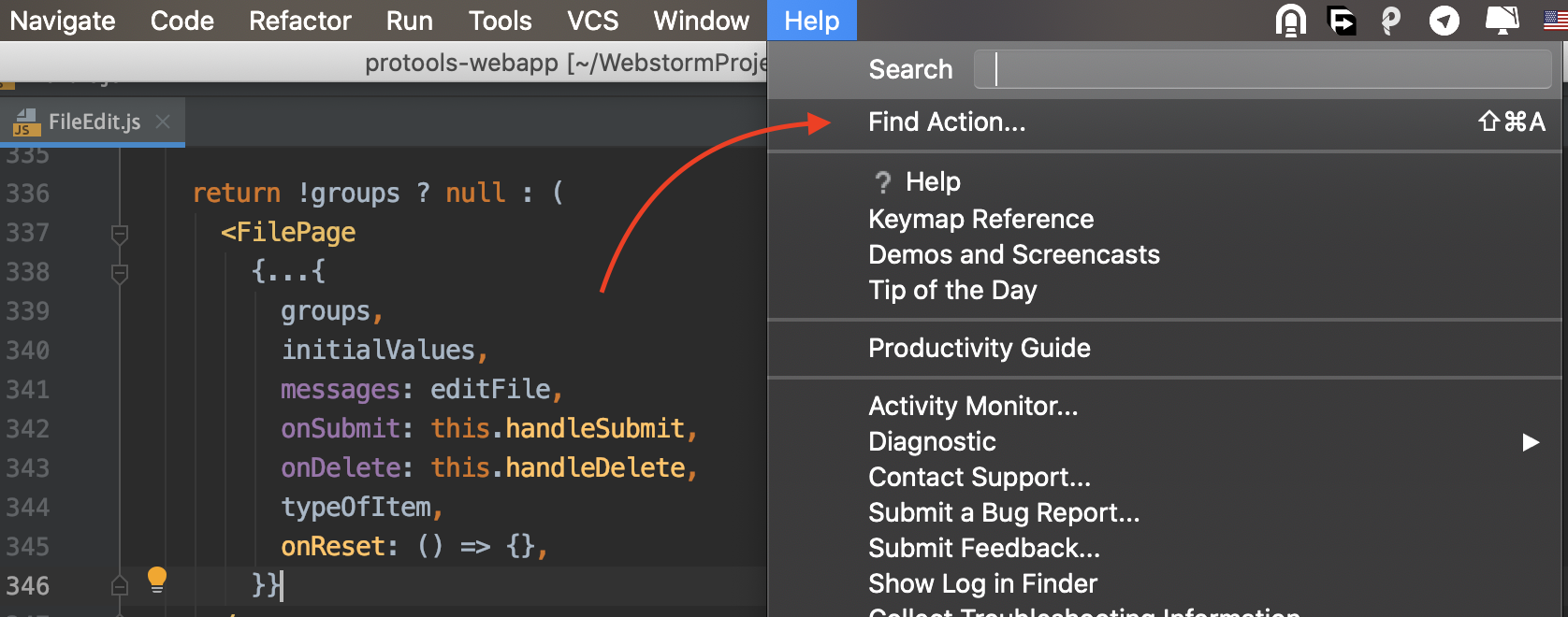Viewport: 1568px width, 617px height.
Task: Click the handleSubmit identifier in code
Action: click(595, 428)
